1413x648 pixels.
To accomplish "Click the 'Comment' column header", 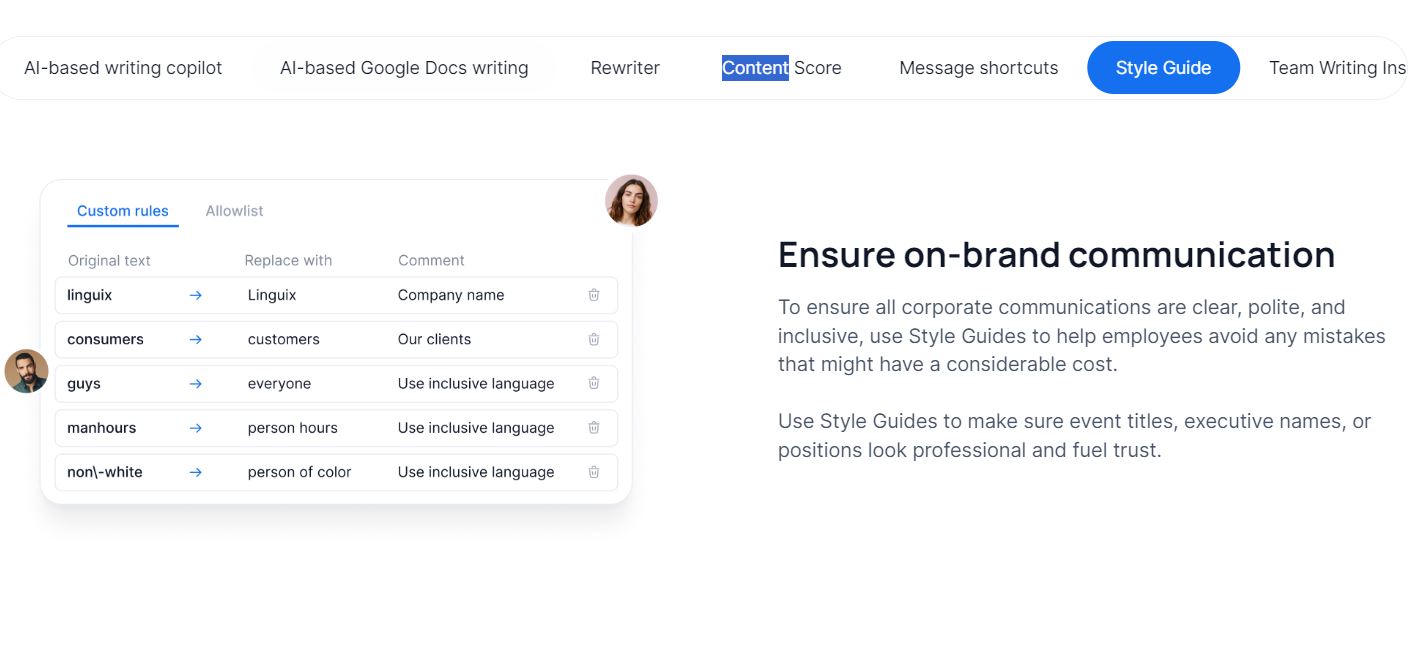I will point(431,260).
